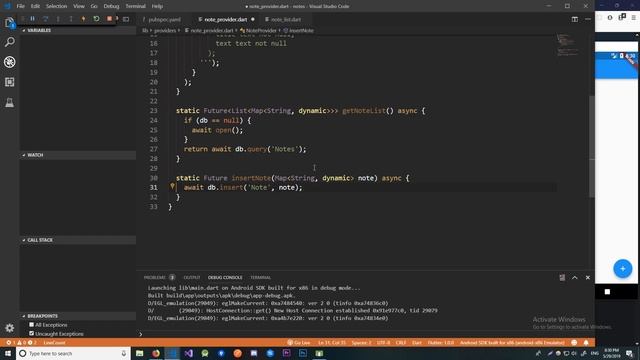Screen dimensions: 640x360
Task: Click the Step Over debug button
Action: pos(45,19)
